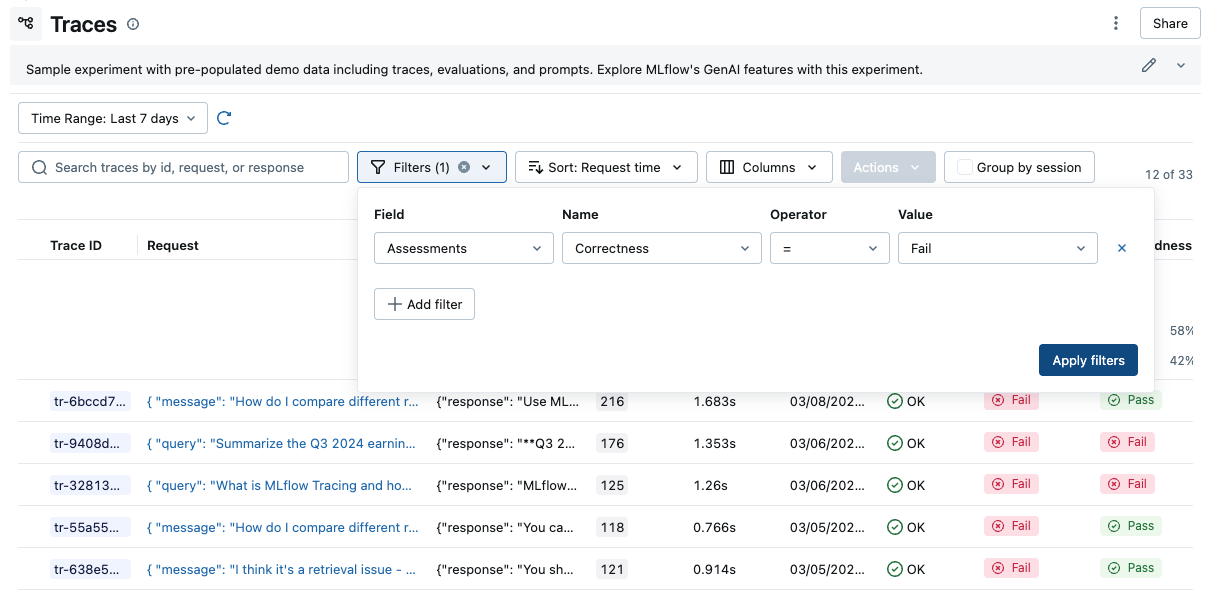This screenshot has width=1217, height=597.
Task: Open the three-dot more options menu
Action: pyautogui.click(x=1116, y=24)
